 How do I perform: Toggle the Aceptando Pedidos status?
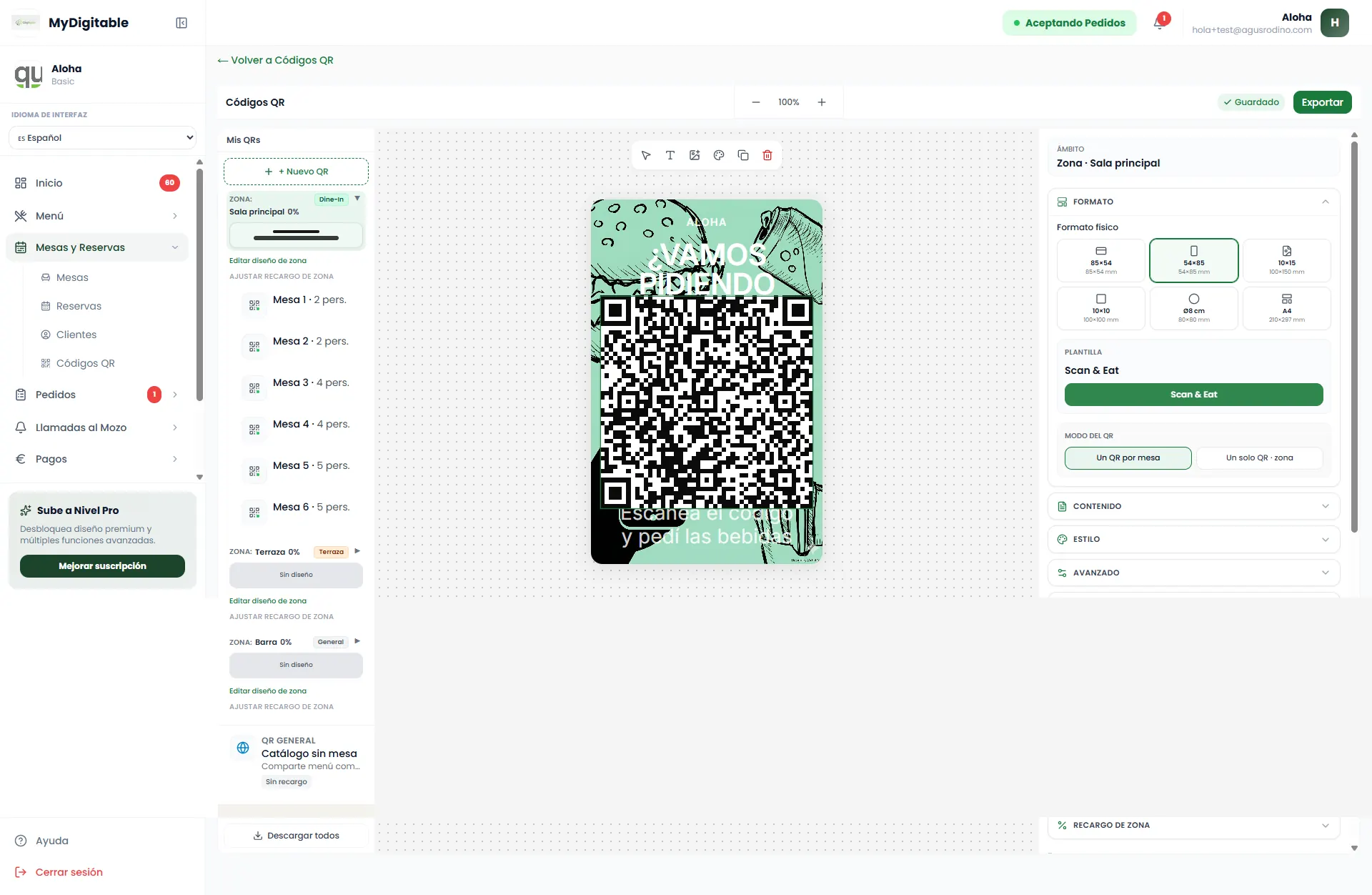coord(1069,23)
